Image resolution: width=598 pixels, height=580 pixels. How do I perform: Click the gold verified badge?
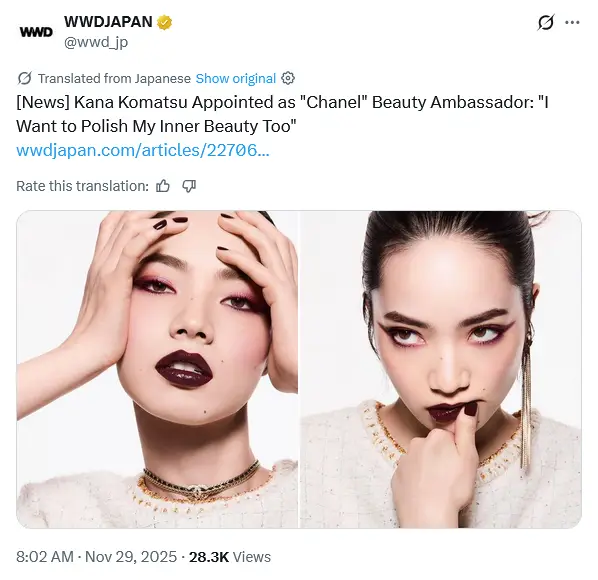point(164,22)
